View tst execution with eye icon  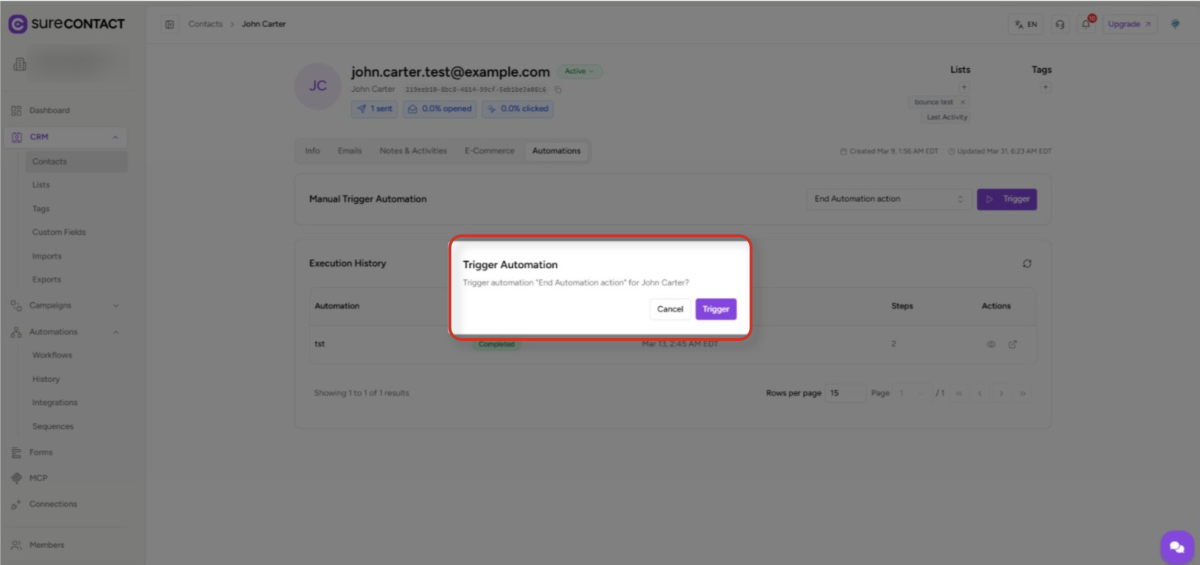coord(992,344)
